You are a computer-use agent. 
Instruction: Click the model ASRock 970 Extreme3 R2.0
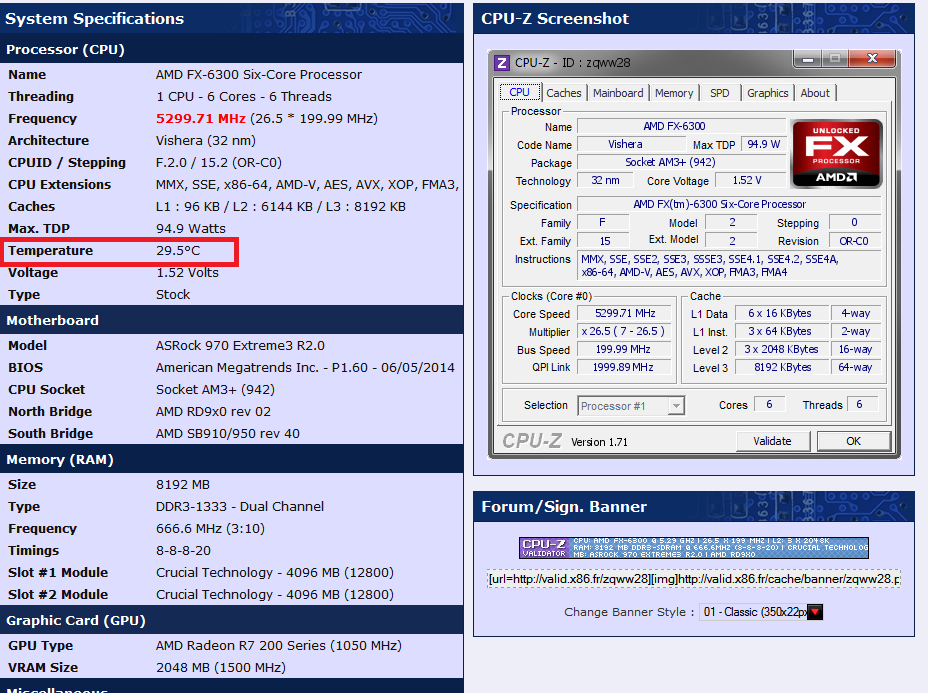coord(240,346)
